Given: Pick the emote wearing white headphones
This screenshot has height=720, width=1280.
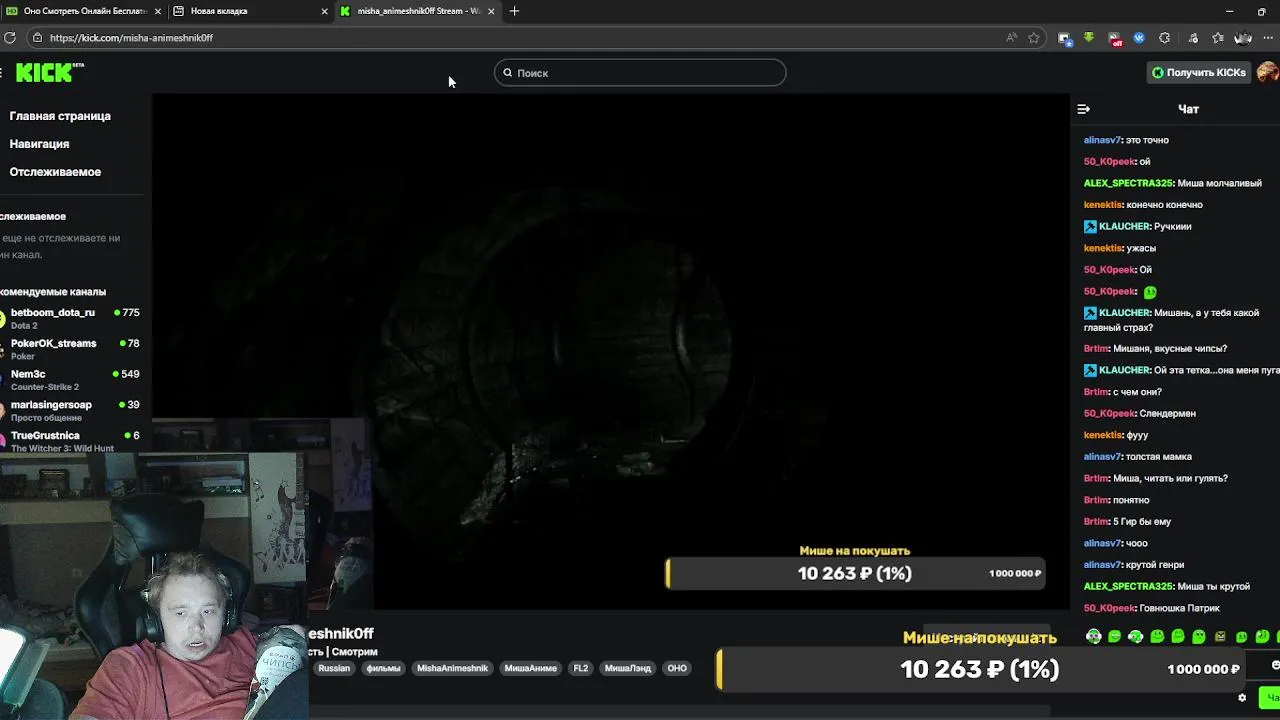Looking at the screenshot, I should pyautogui.click(x=1094, y=636).
